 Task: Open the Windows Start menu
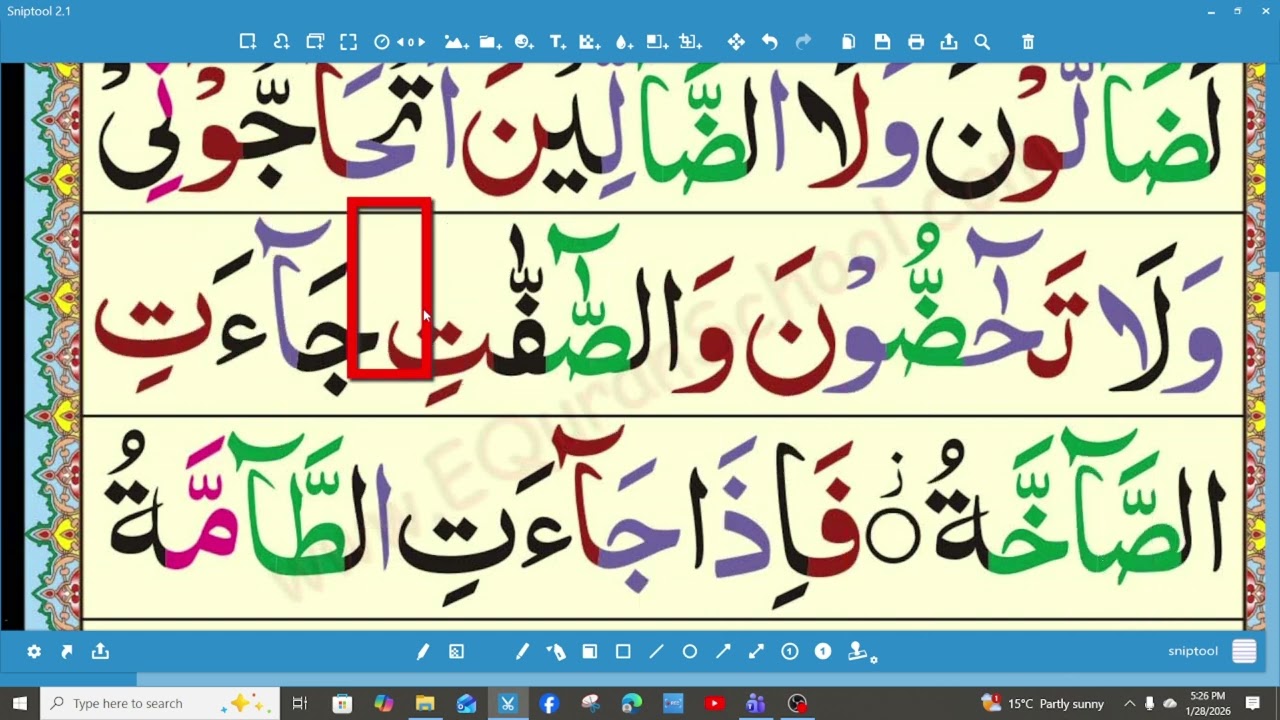pyautogui.click(x=19, y=703)
